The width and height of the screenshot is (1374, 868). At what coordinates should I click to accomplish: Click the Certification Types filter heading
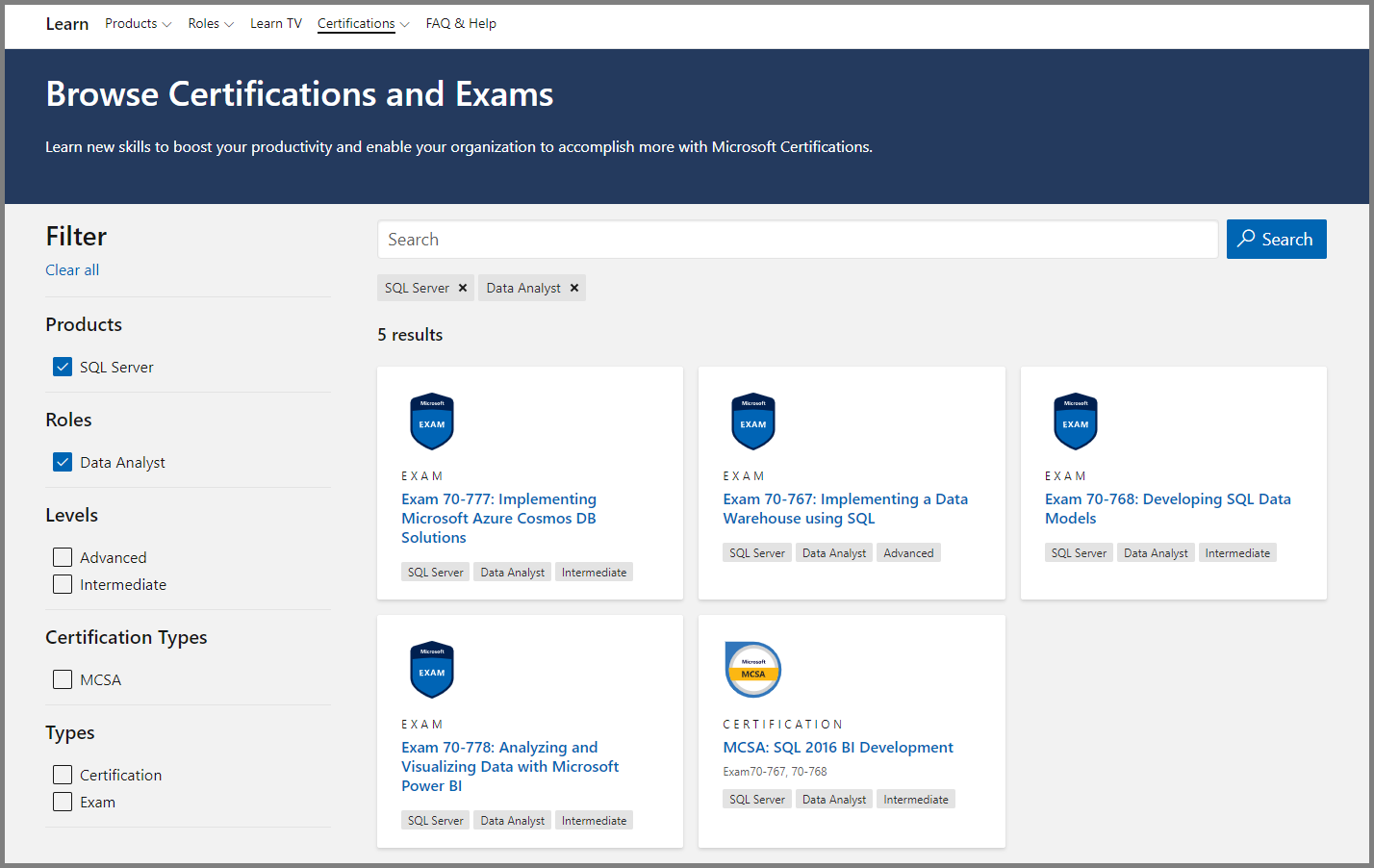coord(126,637)
